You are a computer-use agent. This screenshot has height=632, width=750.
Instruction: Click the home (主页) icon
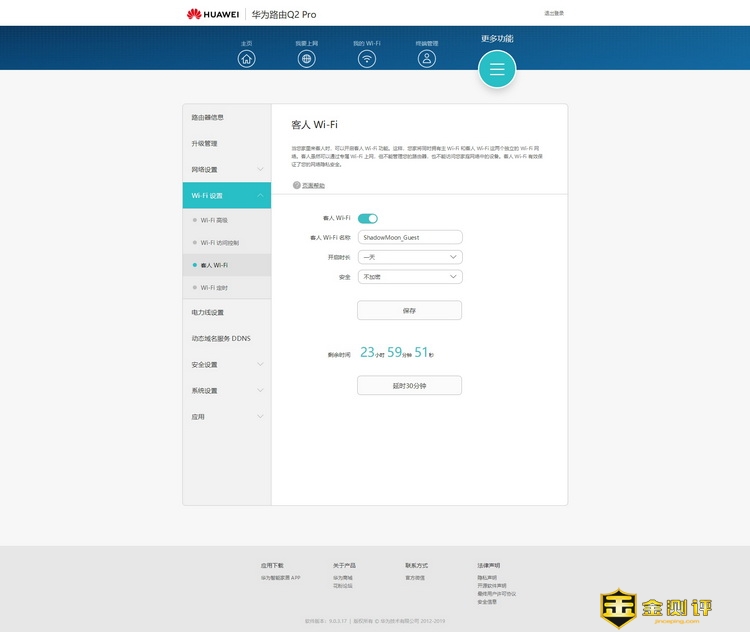247,58
